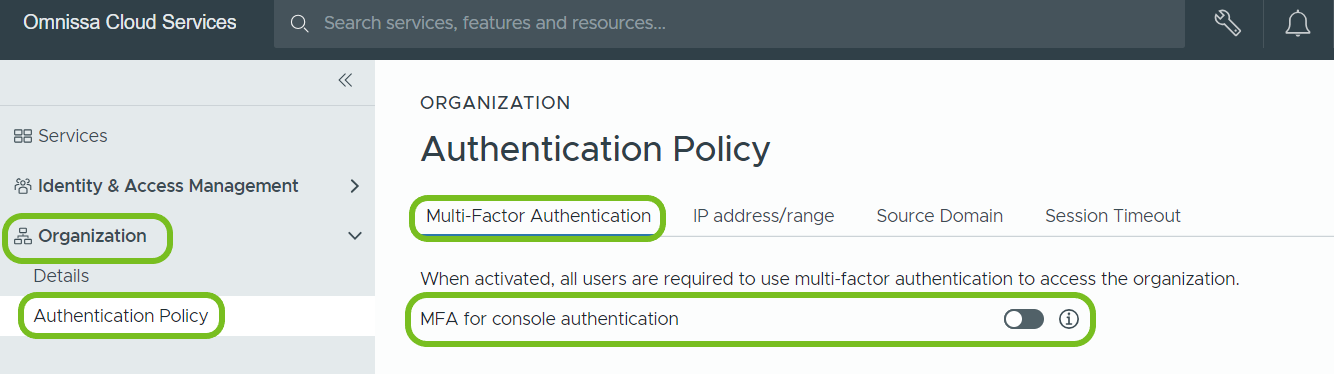
Task: Click the MFA for console authentication label
Action: point(549,319)
